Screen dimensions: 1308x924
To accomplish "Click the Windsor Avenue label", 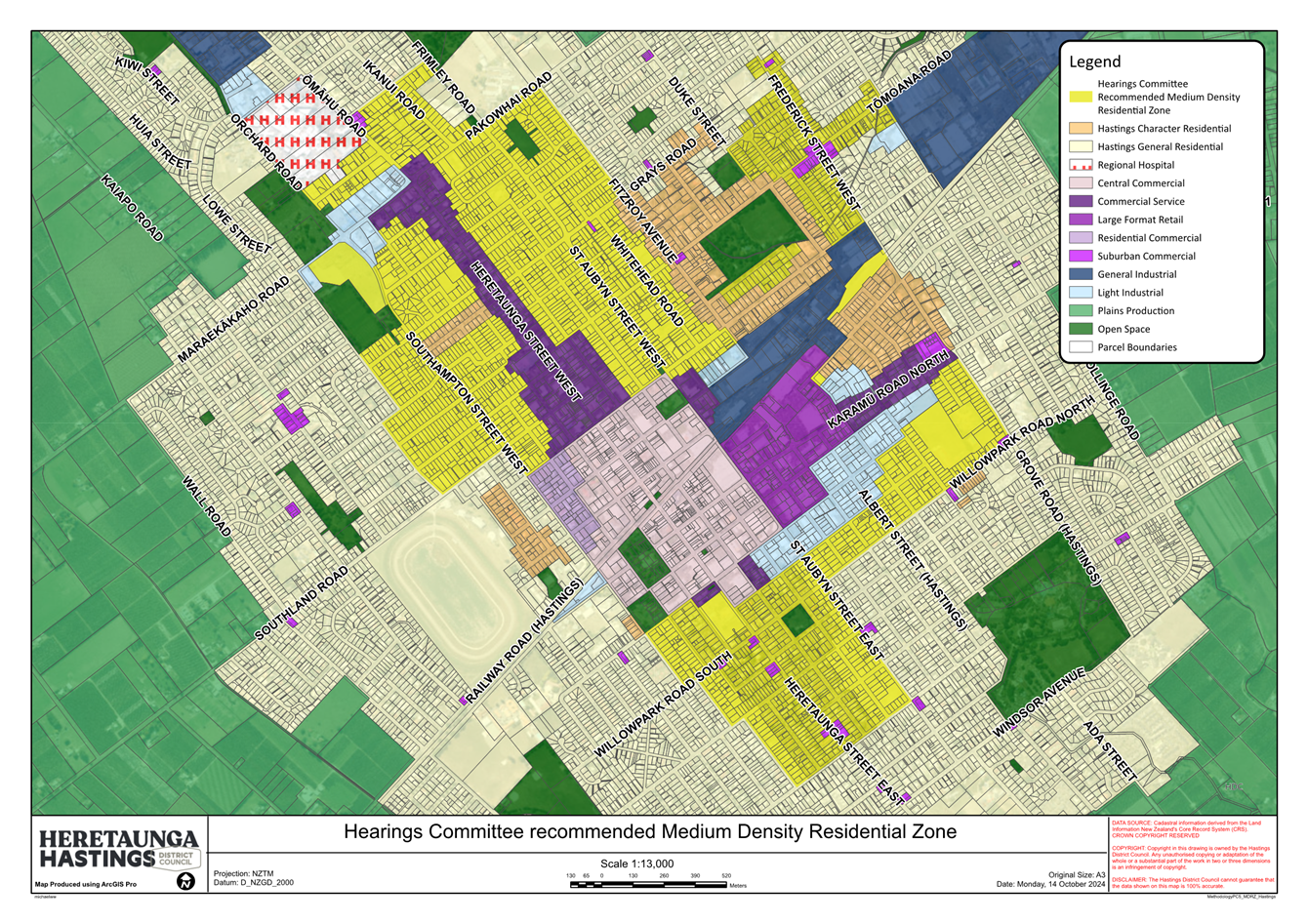I will click(x=1040, y=703).
